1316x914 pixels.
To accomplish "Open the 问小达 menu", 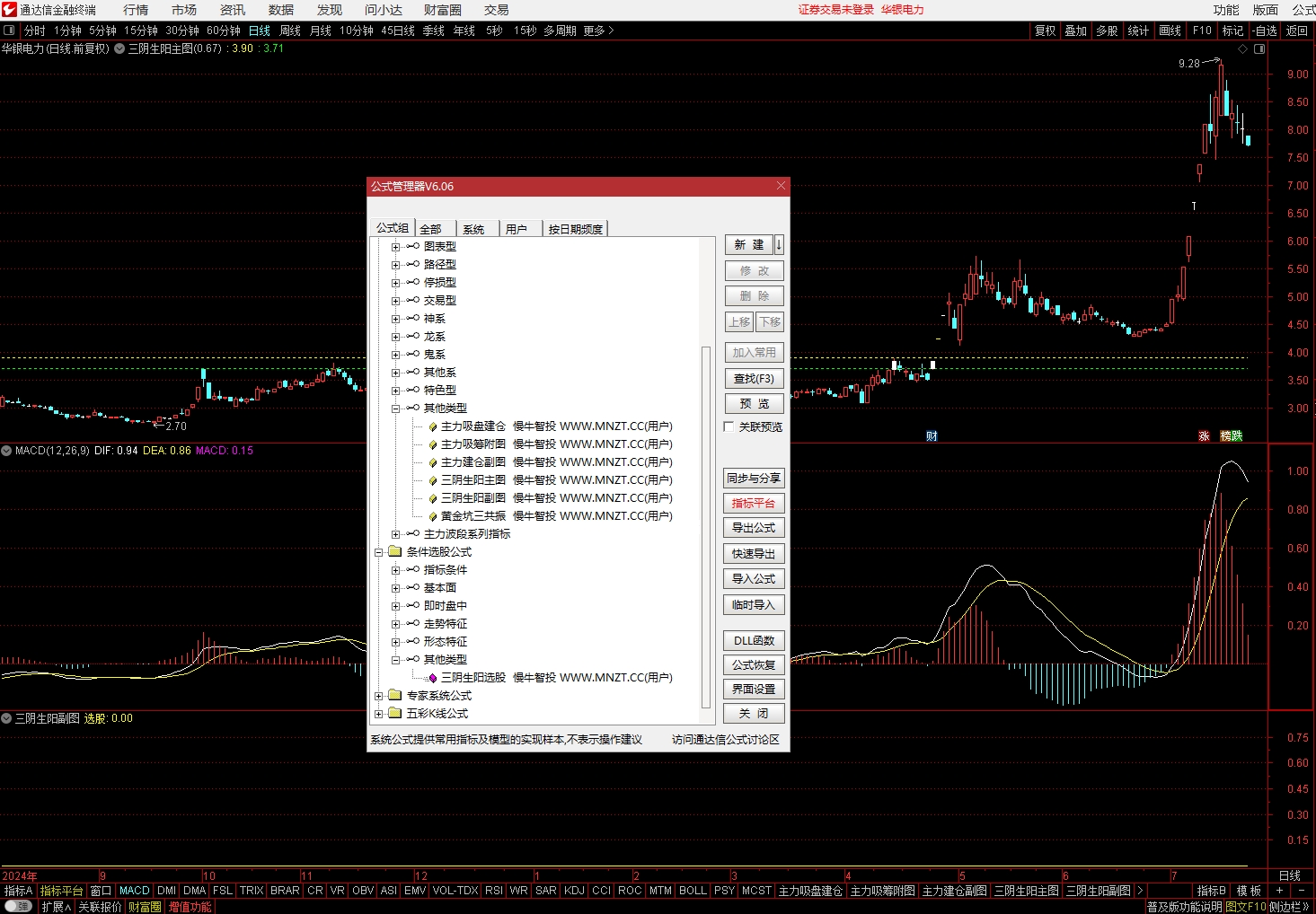I will tap(384, 10).
